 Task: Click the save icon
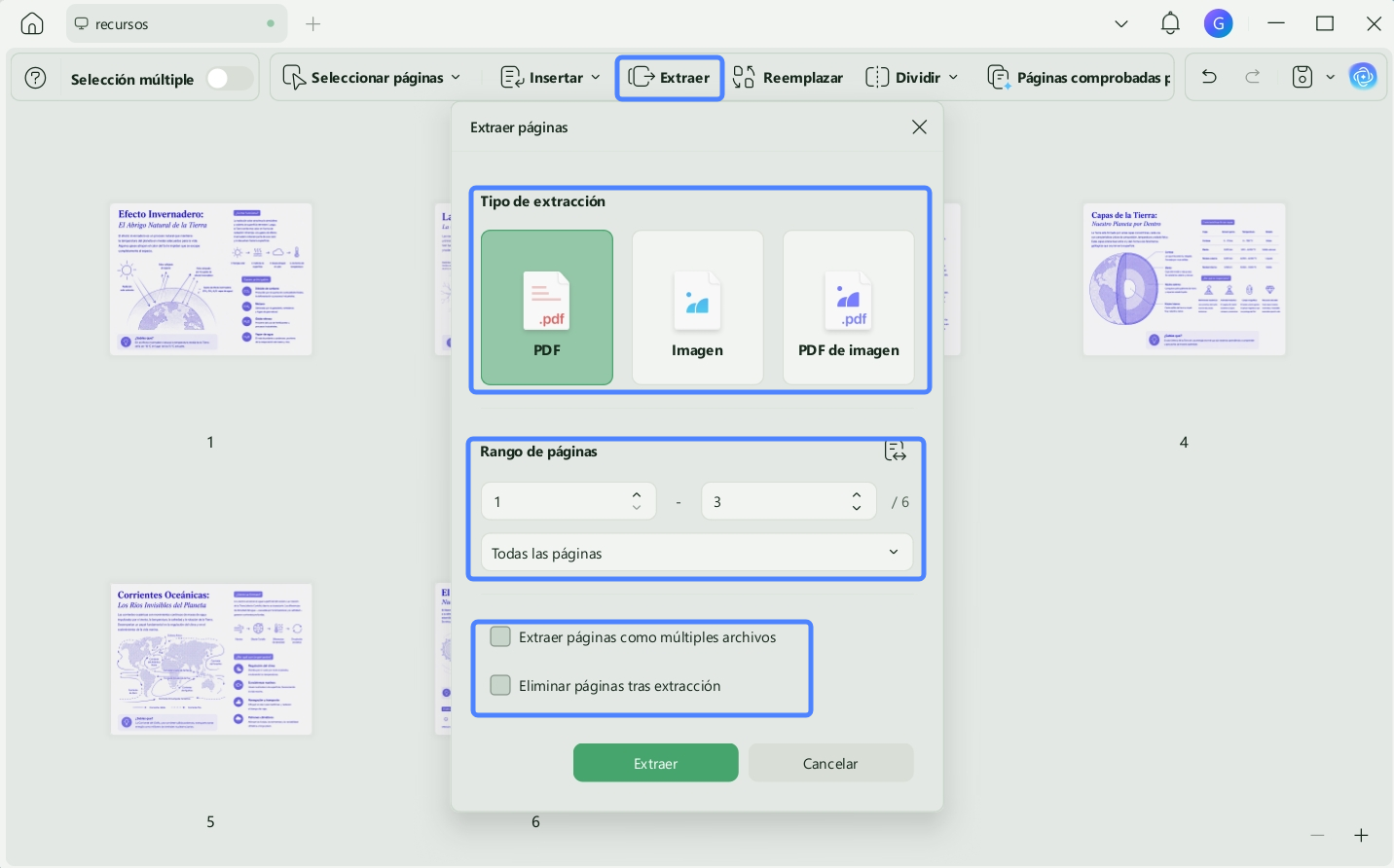pyautogui.click(x=1302, y=77)
